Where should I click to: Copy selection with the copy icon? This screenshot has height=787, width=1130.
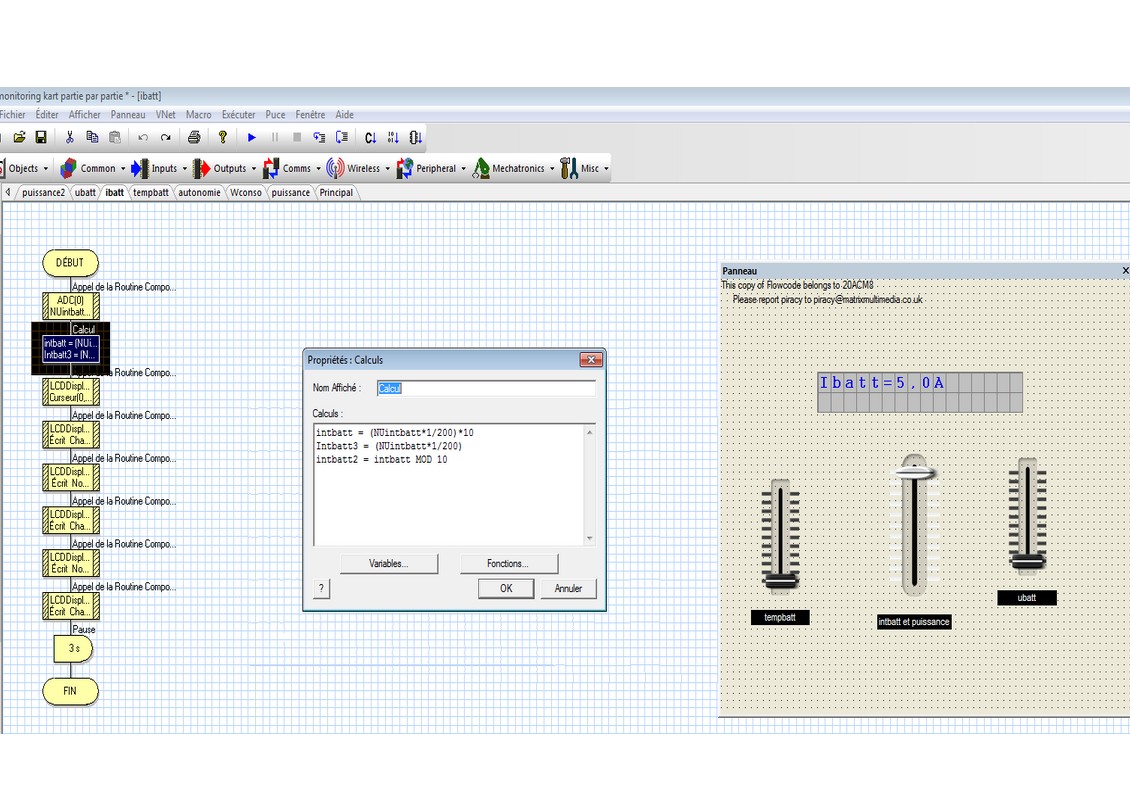(92, 138)
